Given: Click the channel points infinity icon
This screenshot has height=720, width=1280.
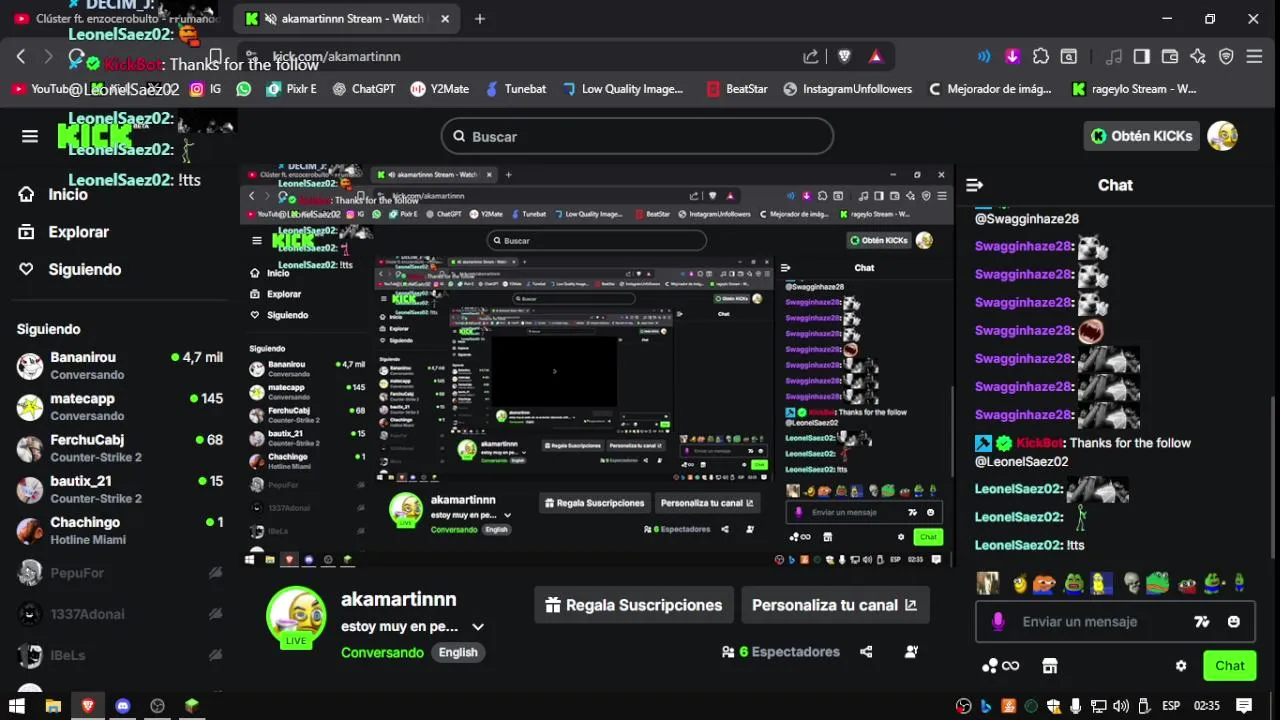Looking at the screenshot, I should pyautogui.click(x=999, y=666).
